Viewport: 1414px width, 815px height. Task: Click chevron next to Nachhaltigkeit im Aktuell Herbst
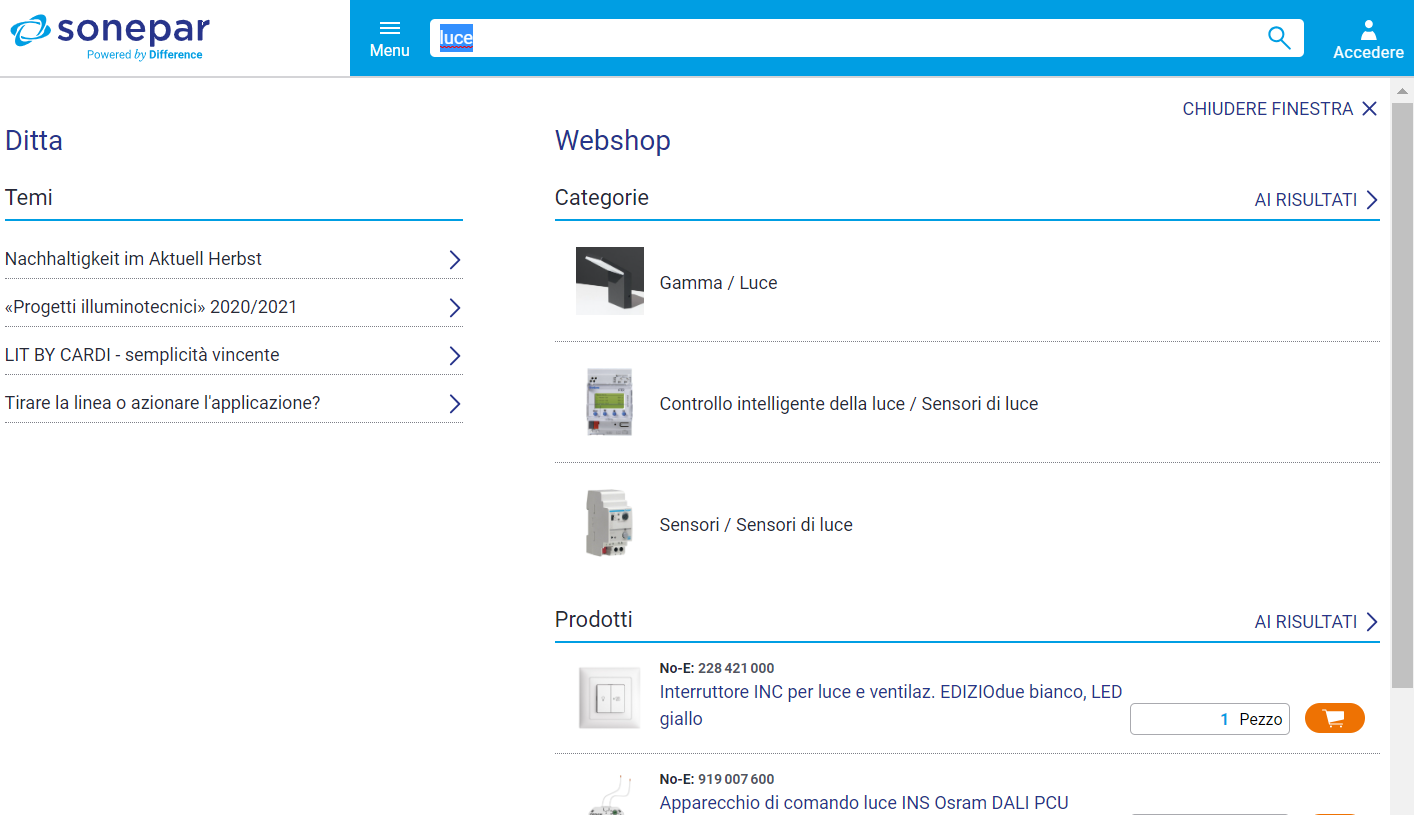click(x=455, y=260)
